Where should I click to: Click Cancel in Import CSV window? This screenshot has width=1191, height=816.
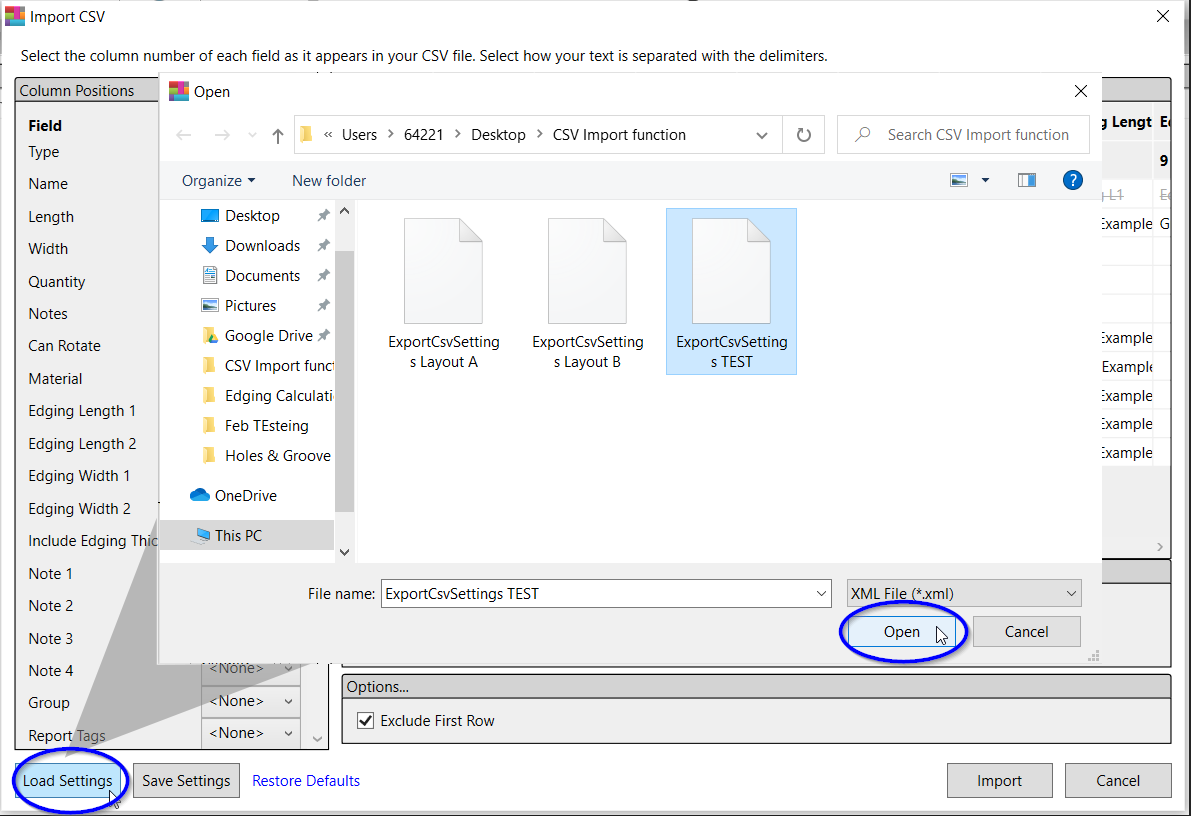[x=1117, y=781]
